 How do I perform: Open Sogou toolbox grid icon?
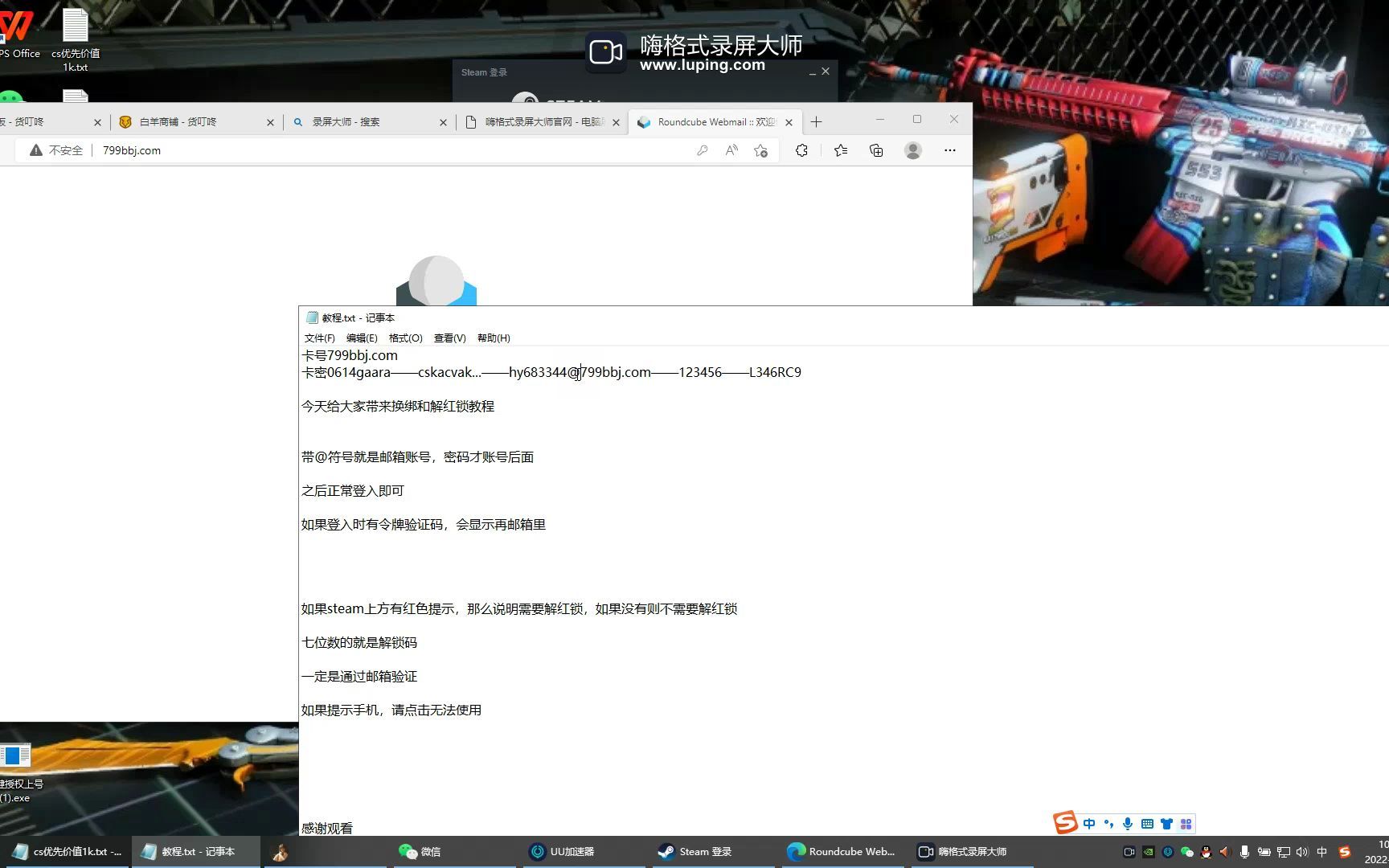pyautogui.click(x=1186, y=824)
